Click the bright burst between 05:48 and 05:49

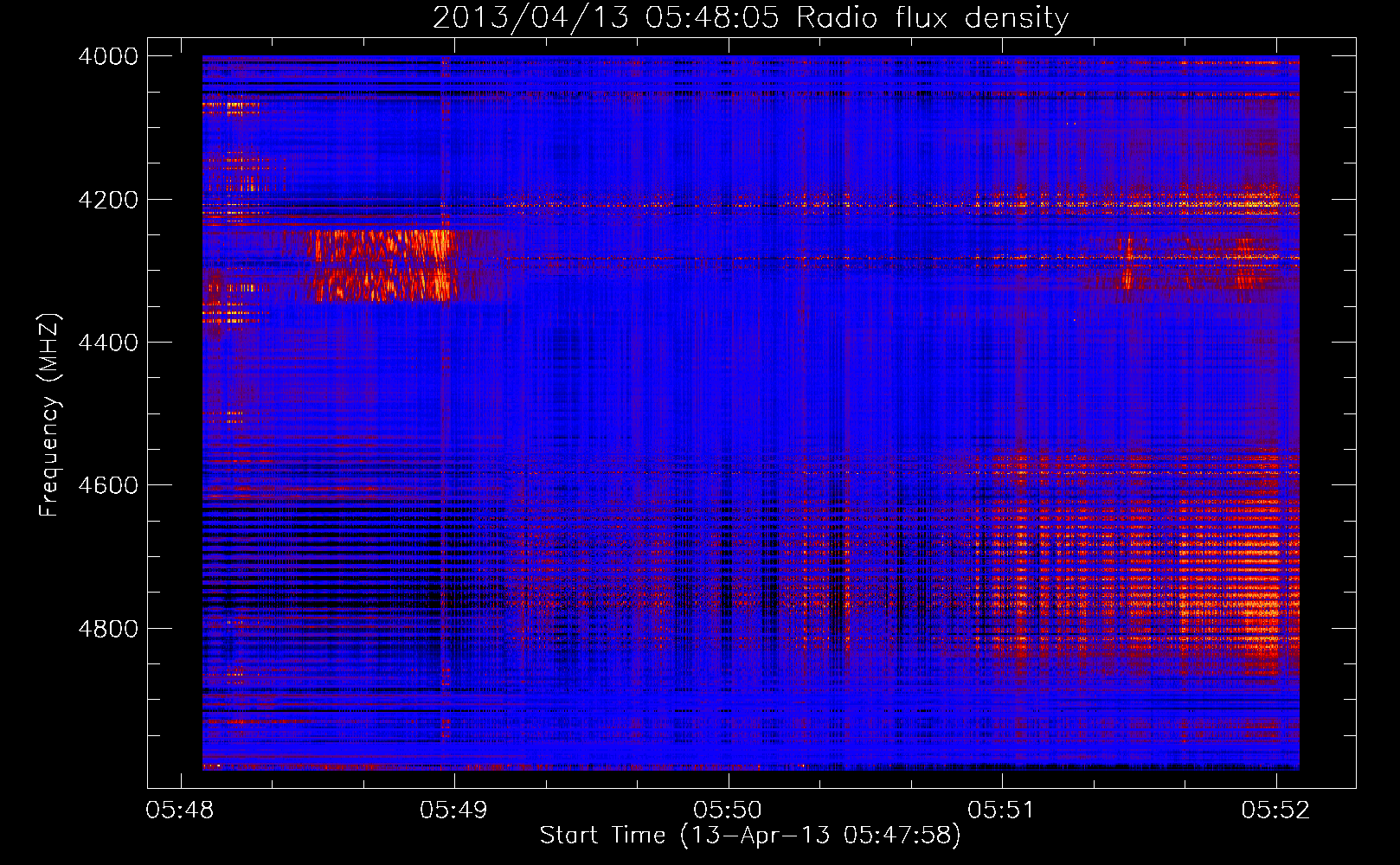383,265
